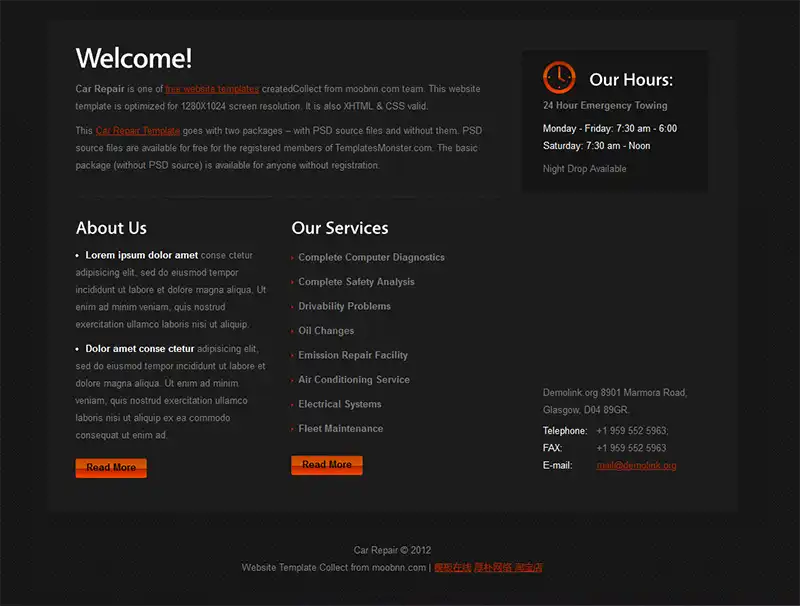Select Complete Computer Diagnostics service
This screenshot has width=800, height=606.
pos(371,258)
